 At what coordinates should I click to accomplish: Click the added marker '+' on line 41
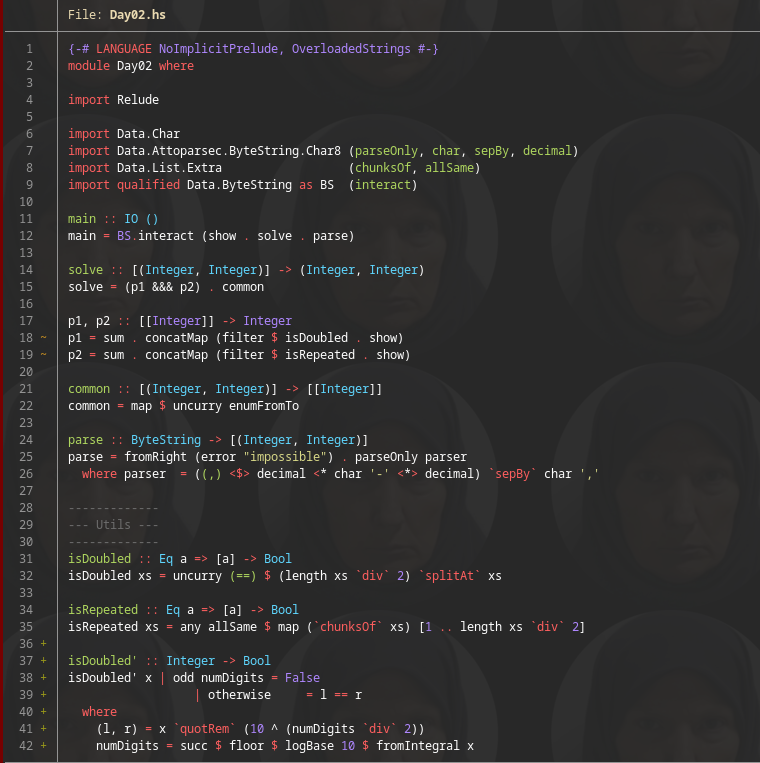tap(44, 729)
